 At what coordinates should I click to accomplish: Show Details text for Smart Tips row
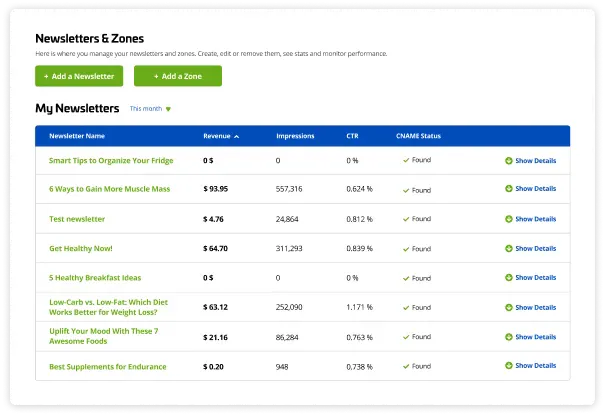536,160
